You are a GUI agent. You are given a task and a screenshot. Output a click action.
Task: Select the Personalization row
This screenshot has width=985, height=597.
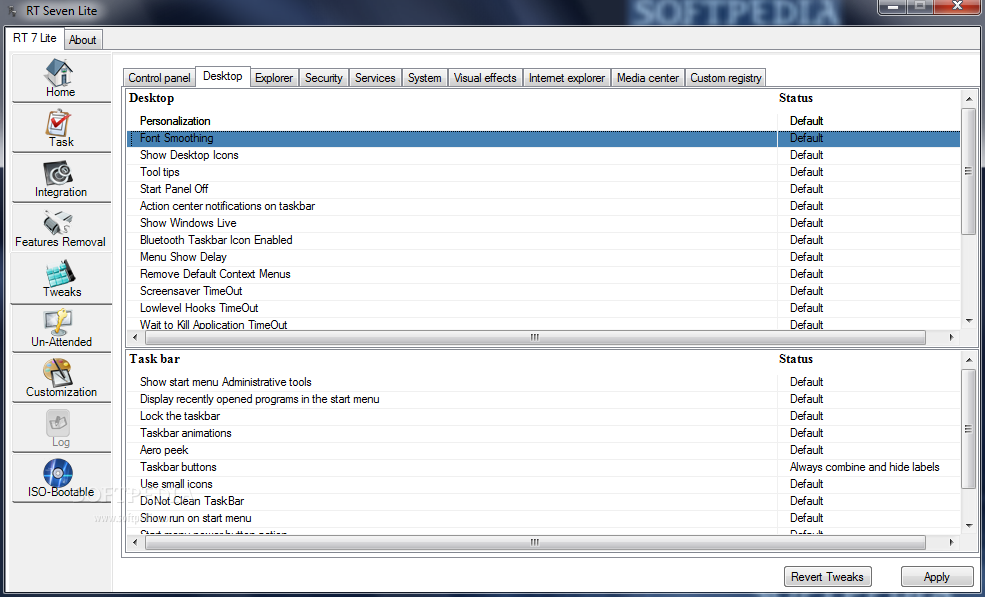[544, 121]
